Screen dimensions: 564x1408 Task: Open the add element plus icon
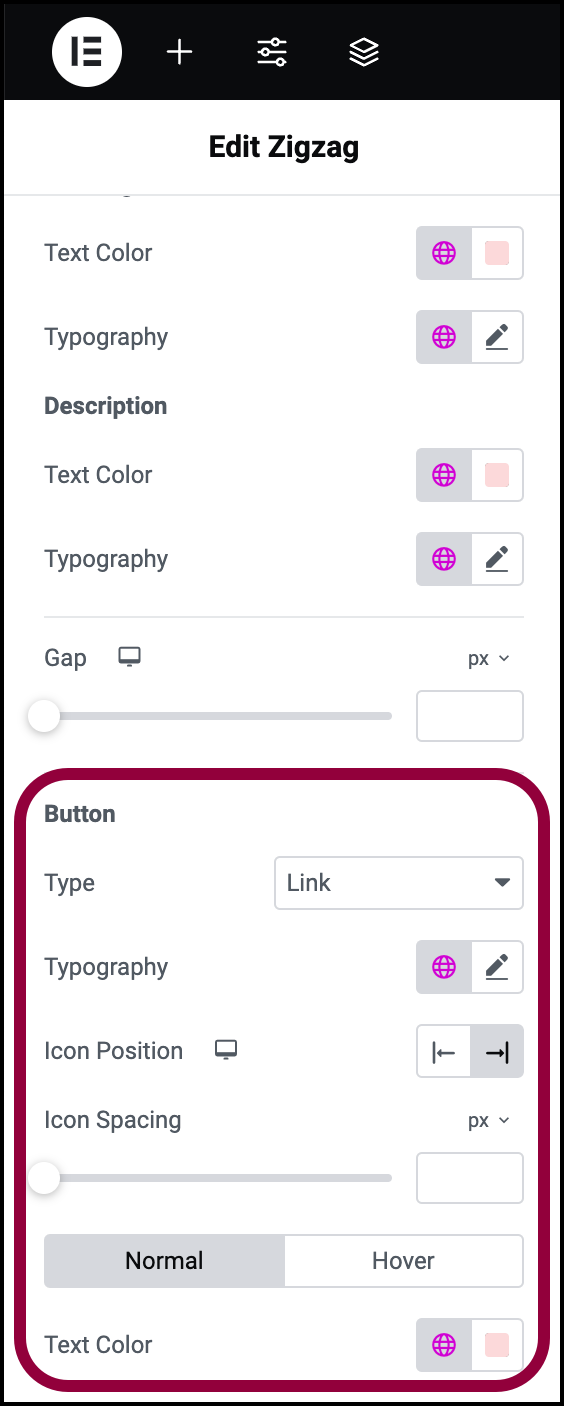pyautogui.click(x=179, y=52)
